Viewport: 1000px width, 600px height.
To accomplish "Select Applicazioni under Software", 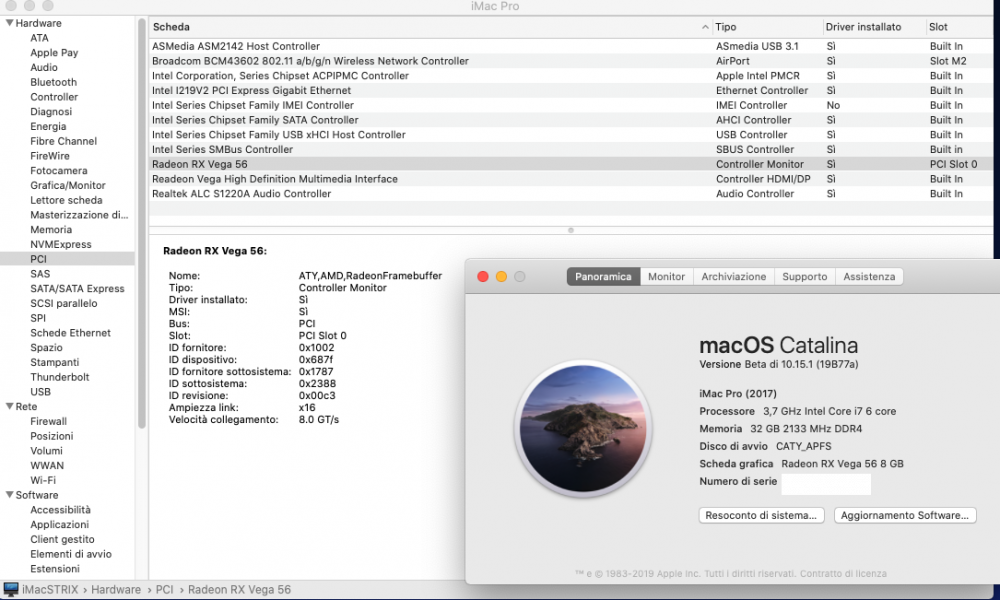I will tap(59, 524).
